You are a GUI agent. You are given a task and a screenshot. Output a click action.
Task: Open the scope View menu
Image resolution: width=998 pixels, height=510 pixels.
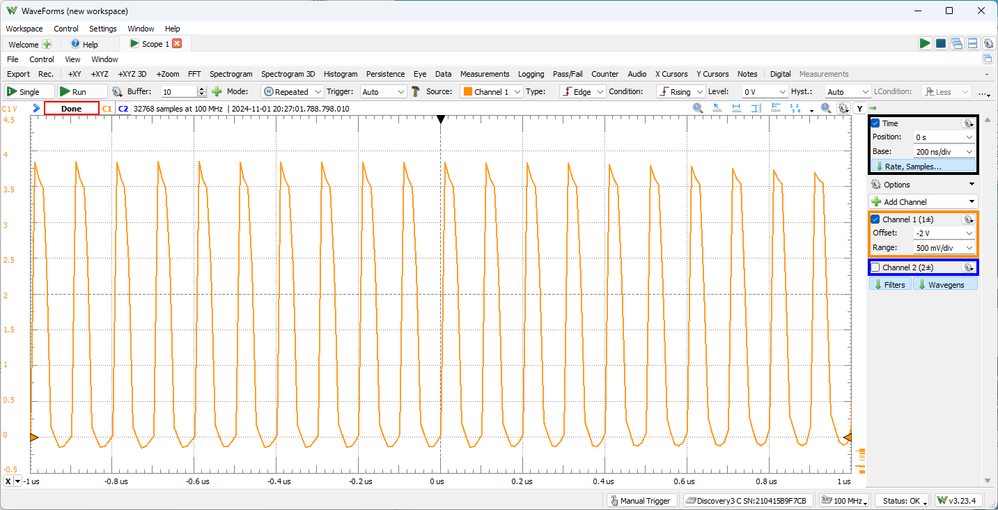point(73,59)
